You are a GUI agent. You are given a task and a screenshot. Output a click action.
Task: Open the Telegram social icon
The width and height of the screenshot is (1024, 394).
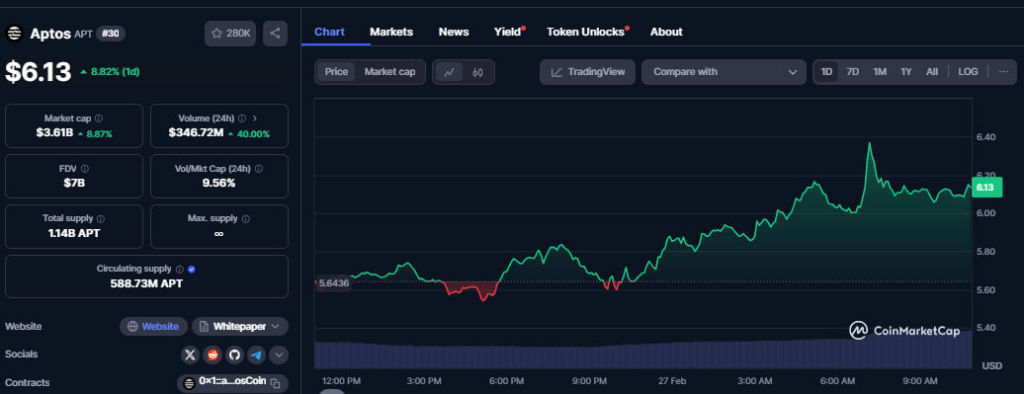(256, 355)
